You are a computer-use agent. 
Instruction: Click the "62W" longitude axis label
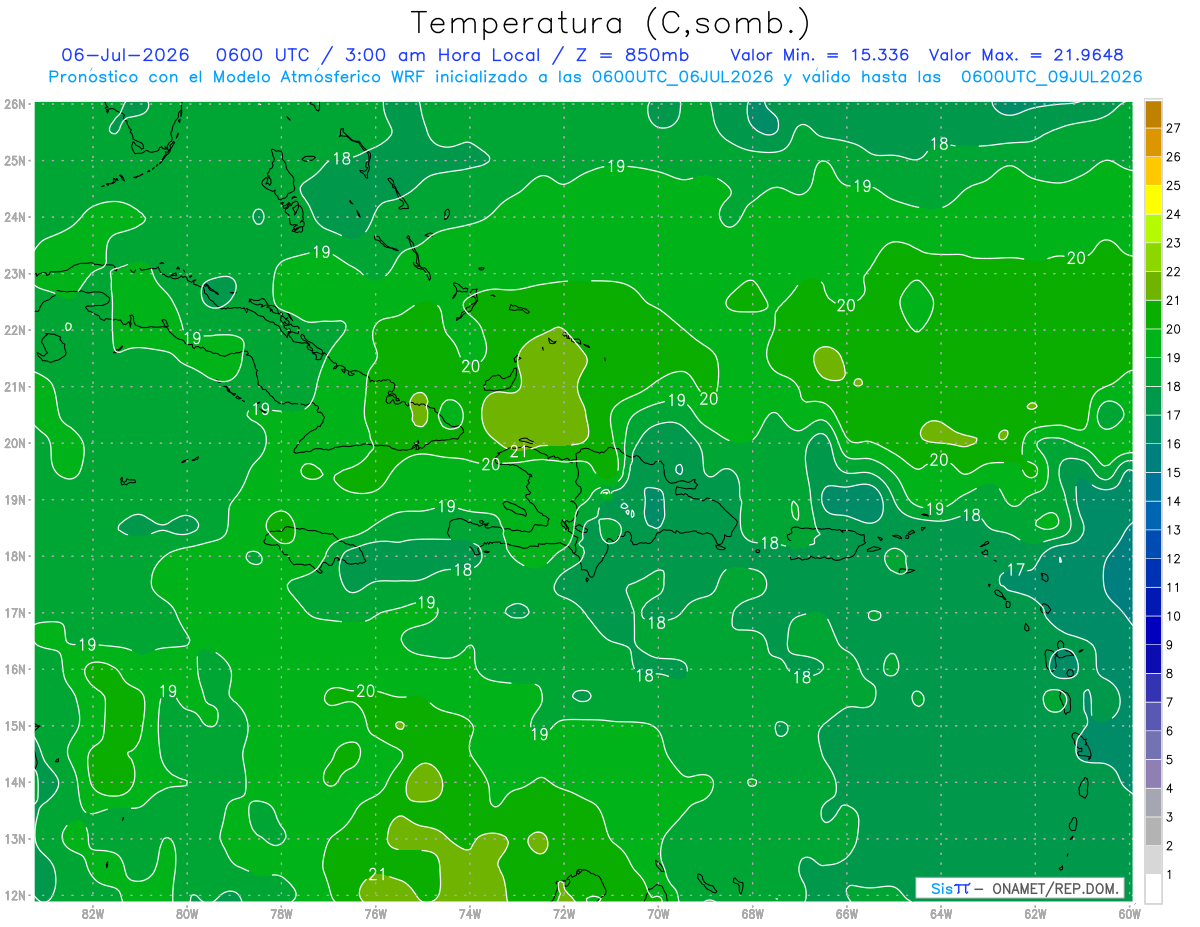[x=1034, y=913]
